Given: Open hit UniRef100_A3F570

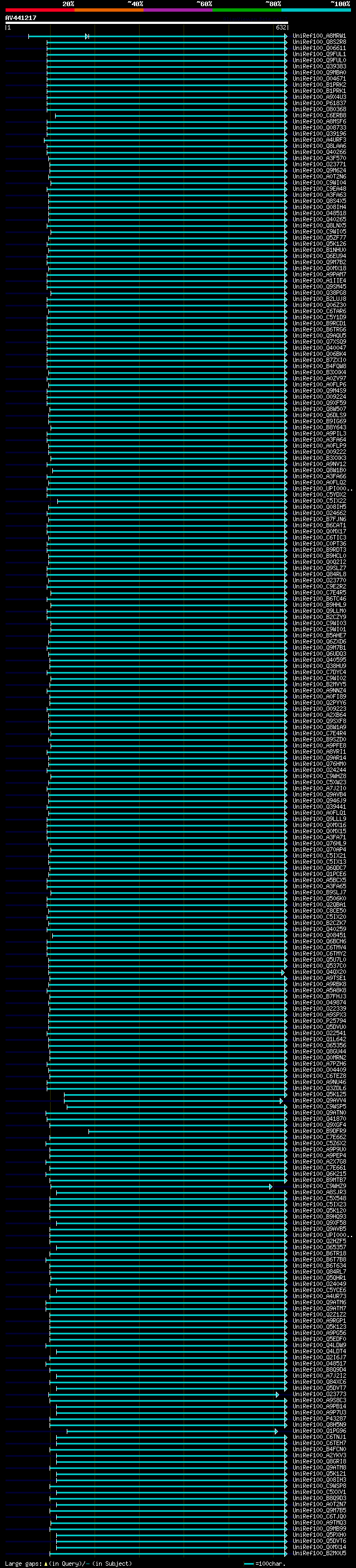Looking at the screenshot, I should 319,159.
